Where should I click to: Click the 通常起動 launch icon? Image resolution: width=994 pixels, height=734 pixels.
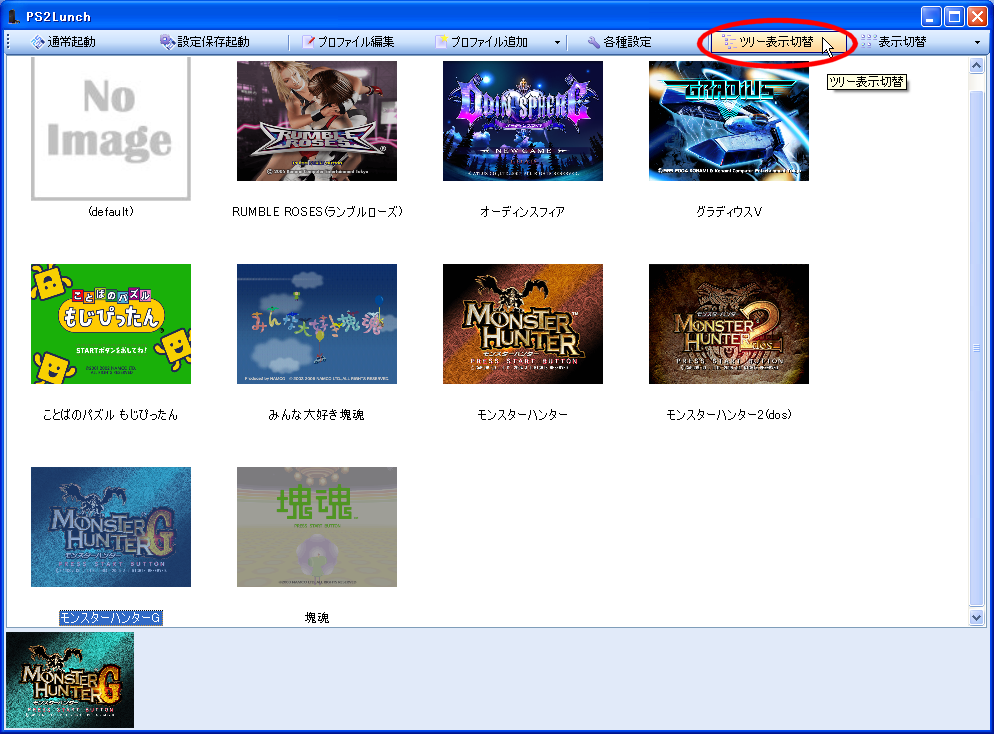click(37, 42)
